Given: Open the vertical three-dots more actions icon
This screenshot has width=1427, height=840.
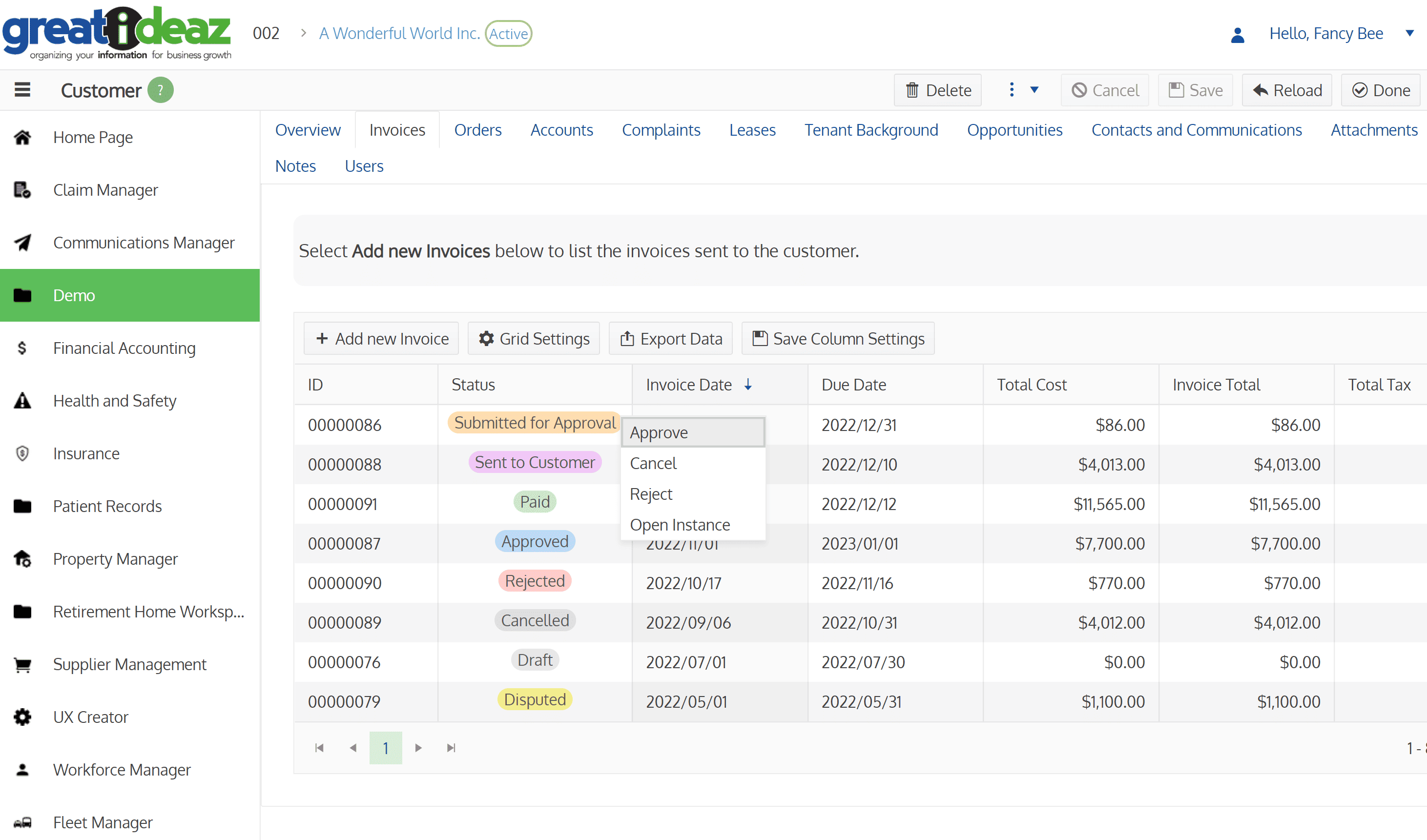Looking at the screenshot, I should 1012,90.
